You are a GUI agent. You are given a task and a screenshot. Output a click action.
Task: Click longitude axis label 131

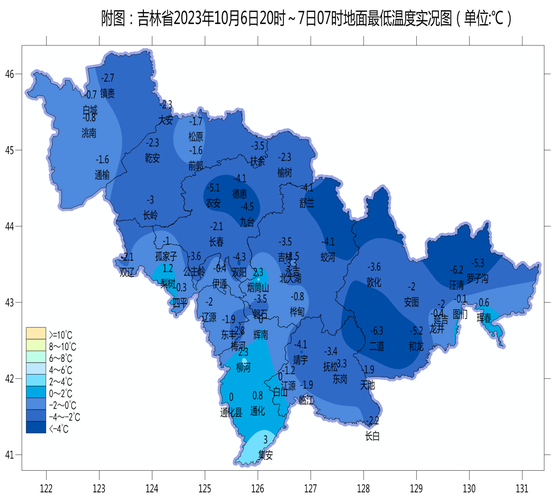[x=522, y=489]
